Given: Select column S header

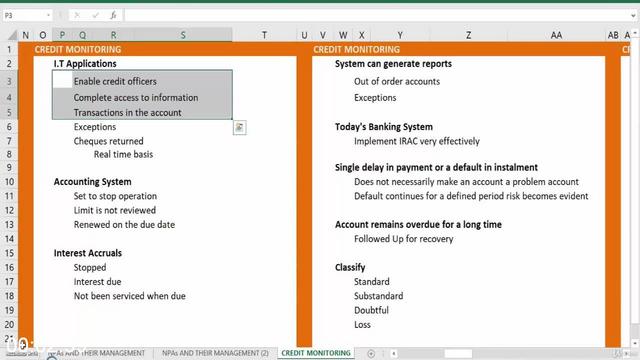Looking at the screenshot, I should (183, 35).
